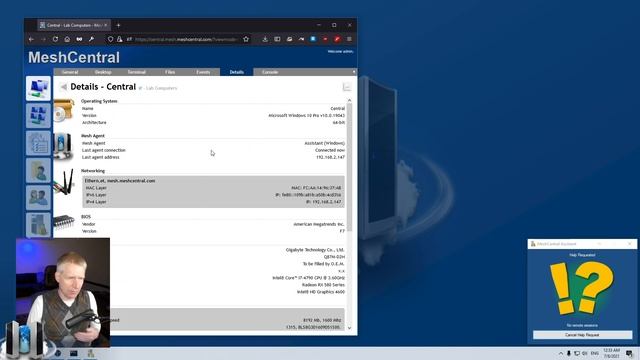Expand the arrow at end of tab bar

(x=354, y=72)
